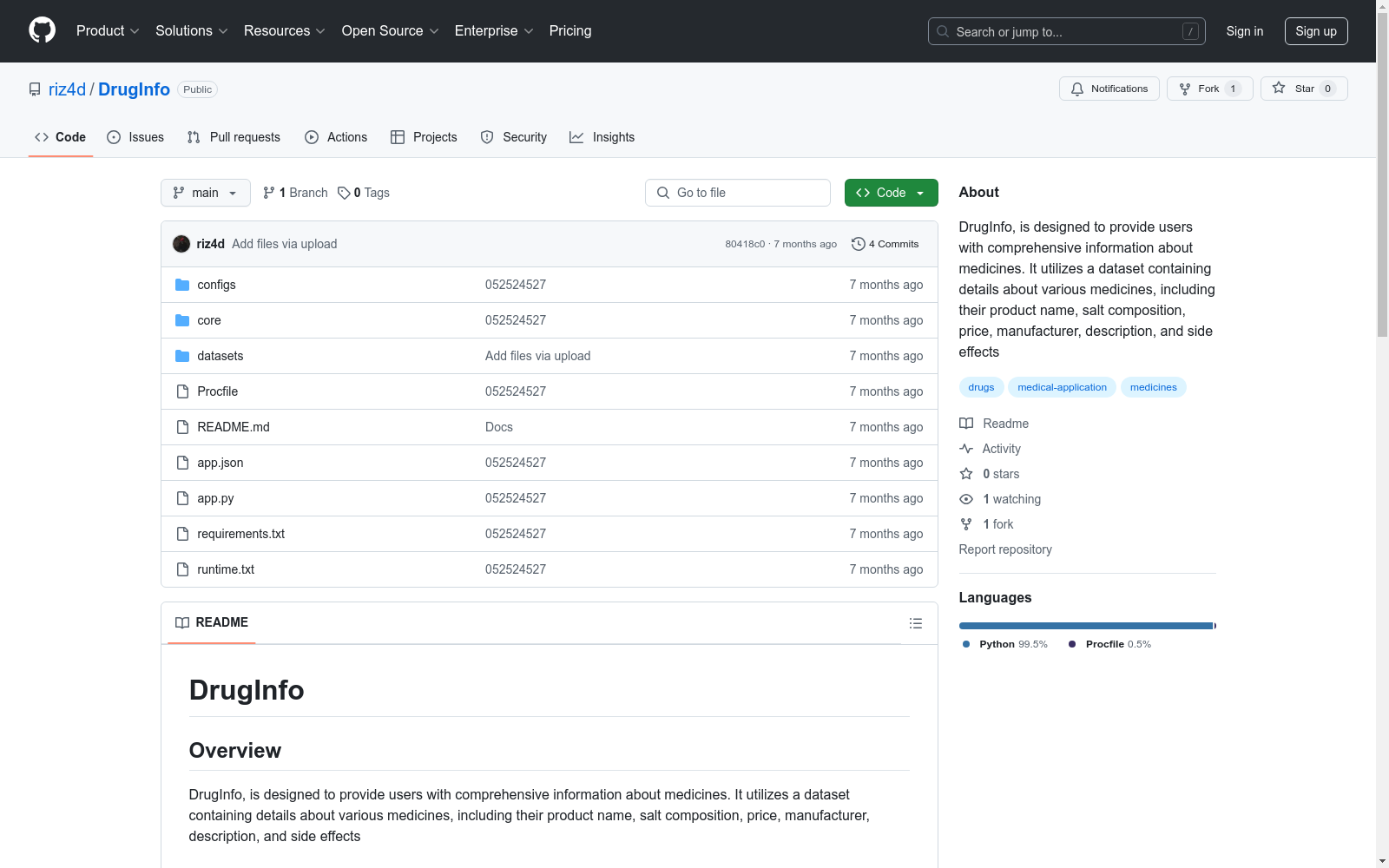This screenshot has width=1389, height=868.
Task: Switch to the Pull requests tab
Action: (x=234, y=137)
